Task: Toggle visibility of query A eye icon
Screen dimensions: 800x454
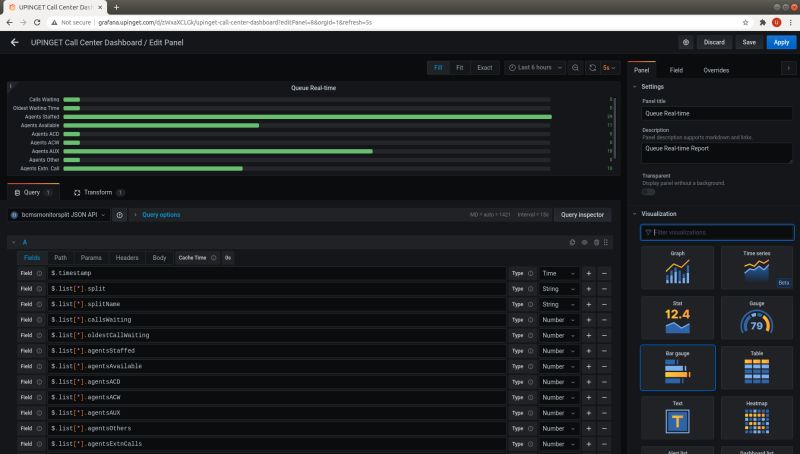Action: coord(585,242)
